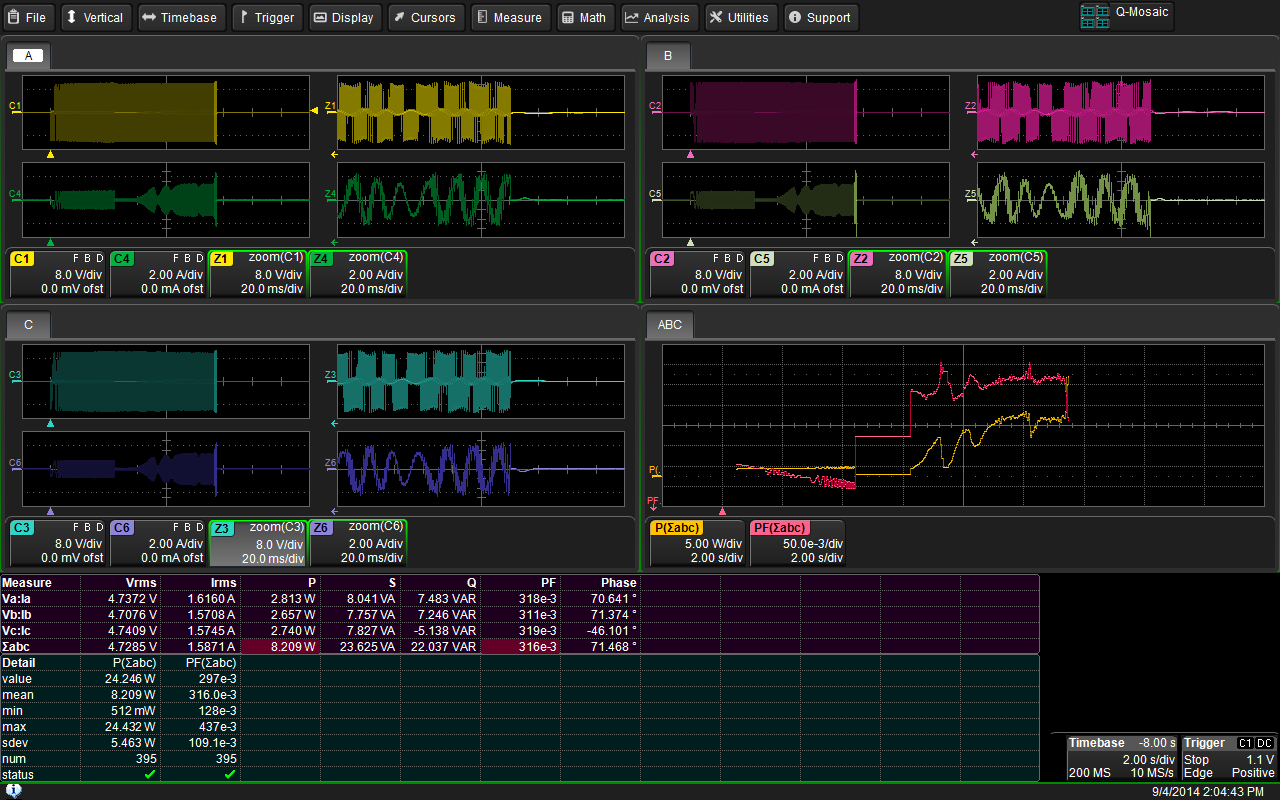Click the Analysis chart icon
The height and width of the screenshot is (800, 1280).
pyautogui.click(x=632, y=17)
